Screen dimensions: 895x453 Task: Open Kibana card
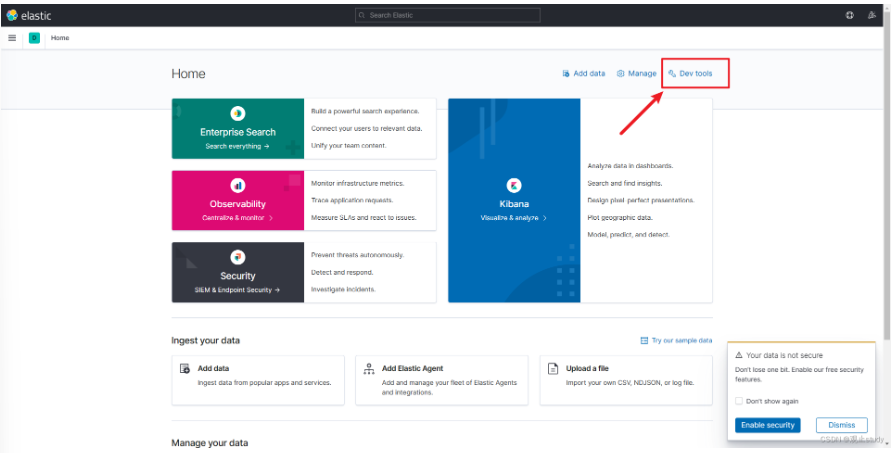[x=580, y=200]
